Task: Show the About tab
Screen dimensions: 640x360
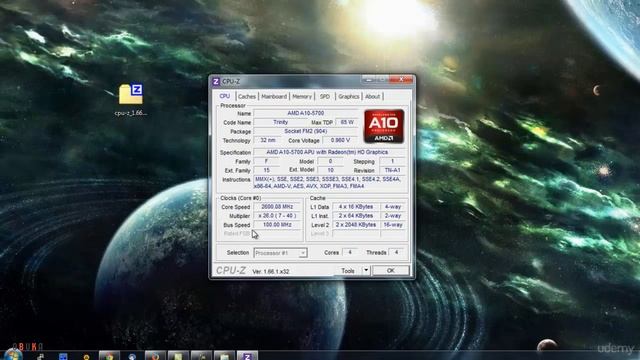Action: pos(373,97)
